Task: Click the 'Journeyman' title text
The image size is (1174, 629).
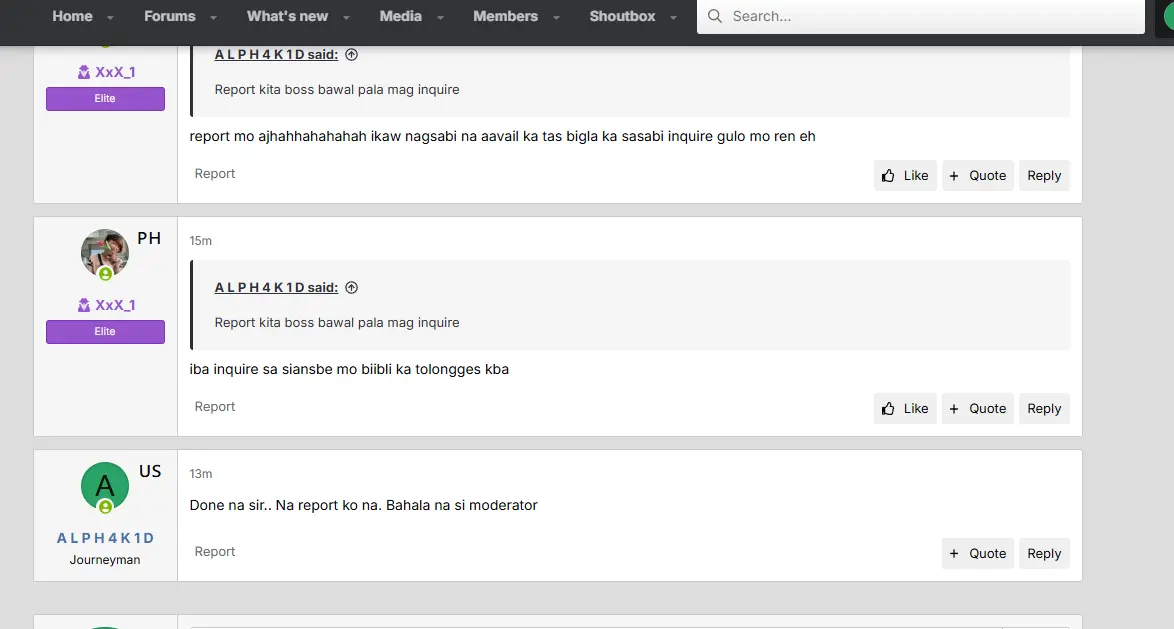Action: pyautogui.click(x=105, y=560)
